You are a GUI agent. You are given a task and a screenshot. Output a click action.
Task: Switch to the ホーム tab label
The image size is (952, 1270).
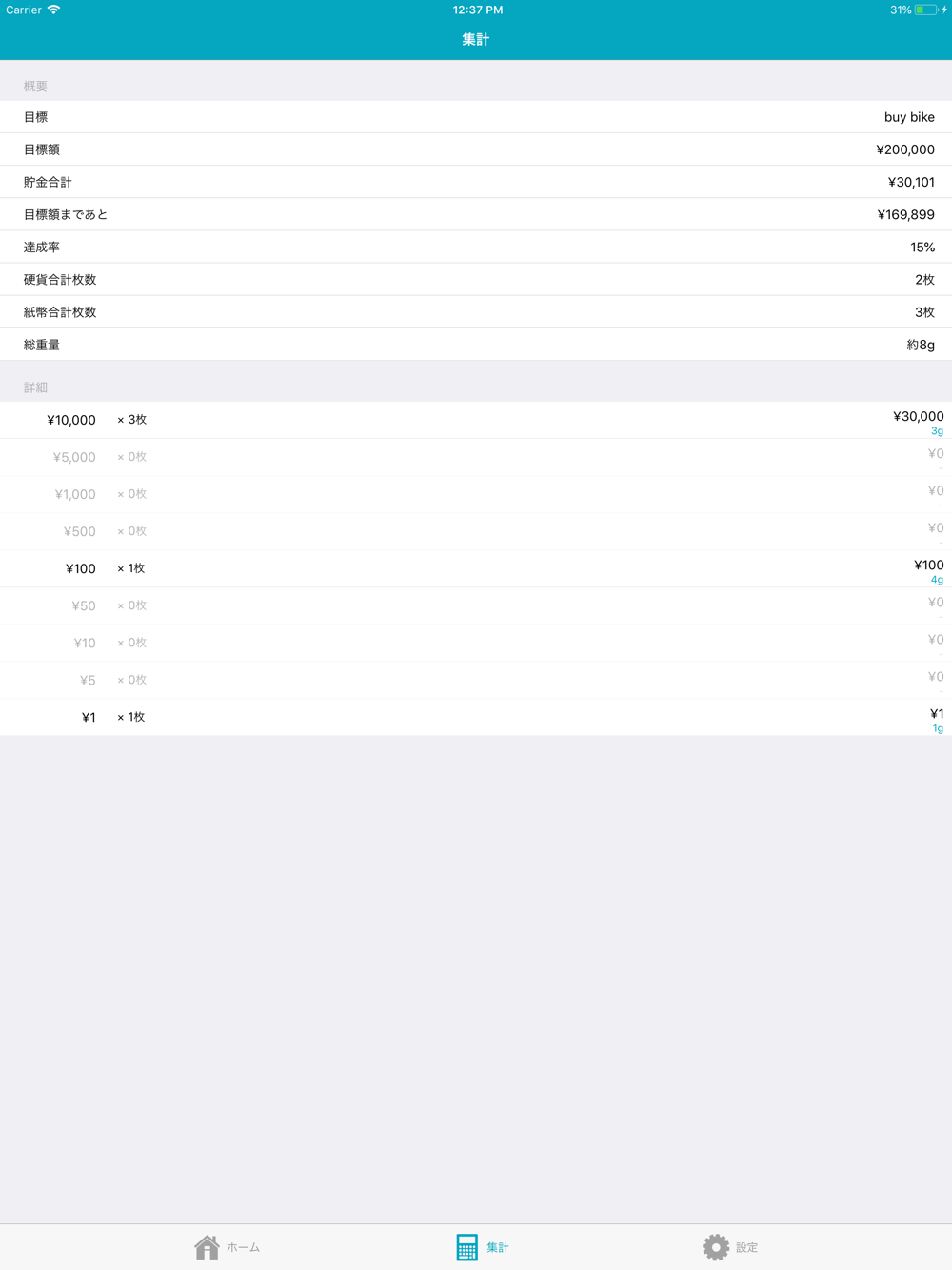(244, 1247)
